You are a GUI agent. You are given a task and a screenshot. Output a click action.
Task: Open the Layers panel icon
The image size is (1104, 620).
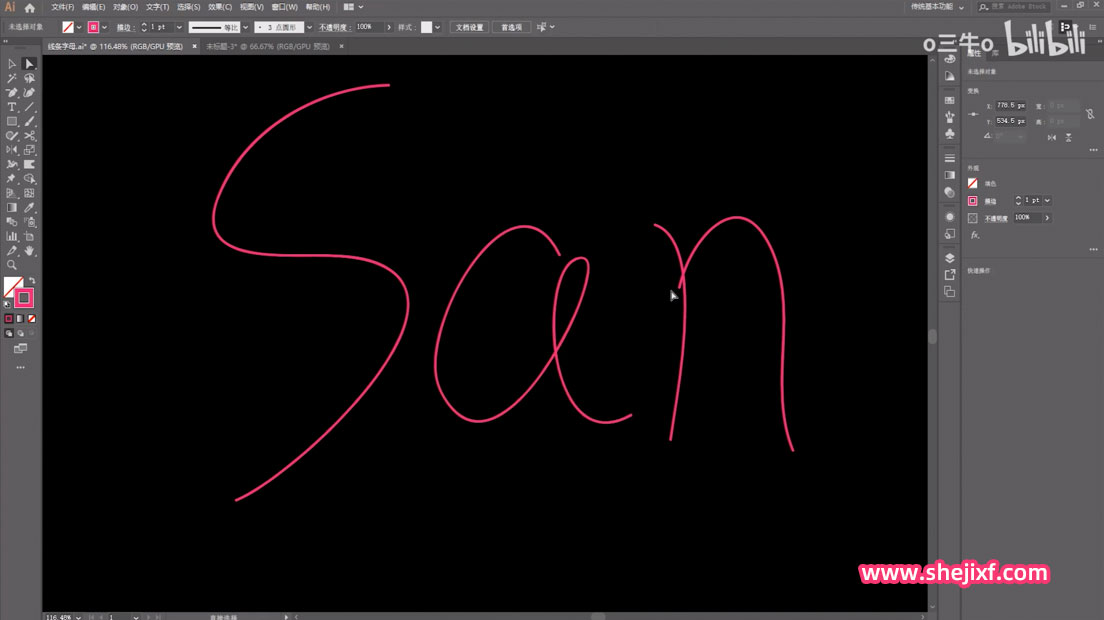tap(949, 258)
